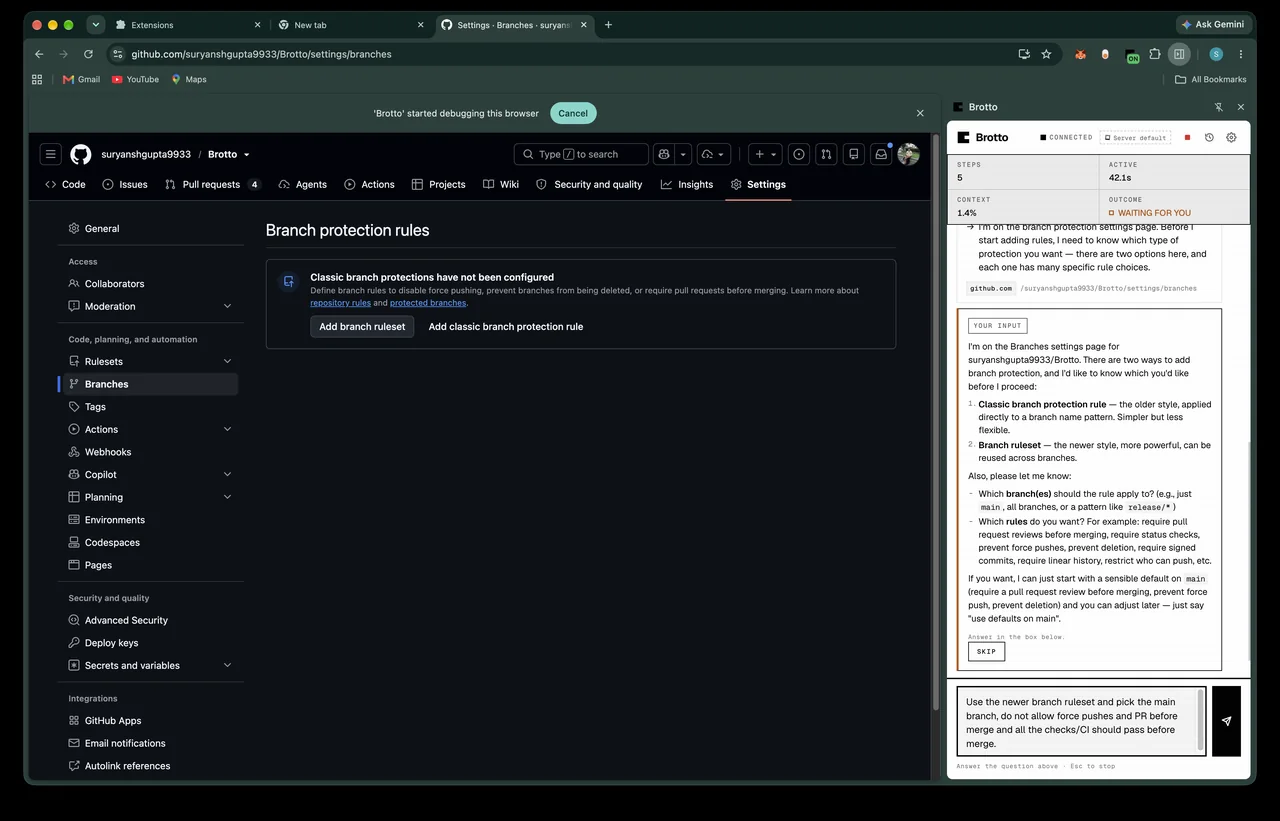
Task: Open the repositories icon in header
Action: click(853, 154)
